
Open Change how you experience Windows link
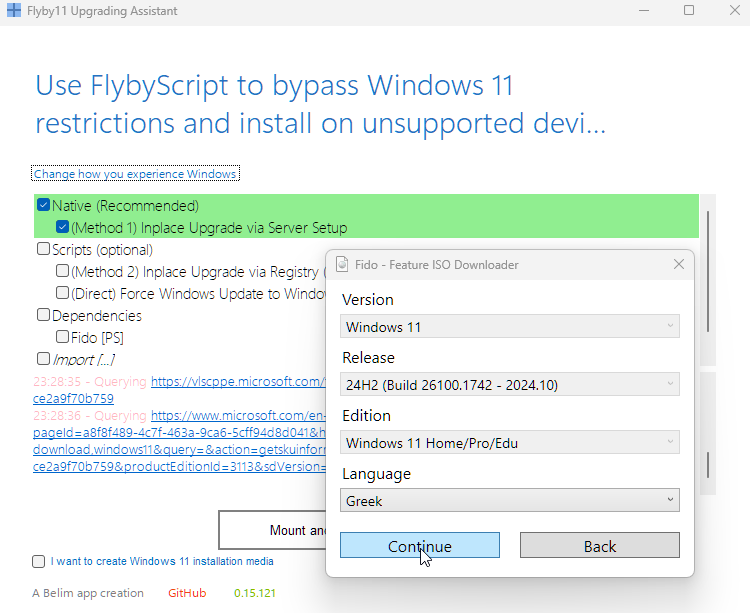135,174
